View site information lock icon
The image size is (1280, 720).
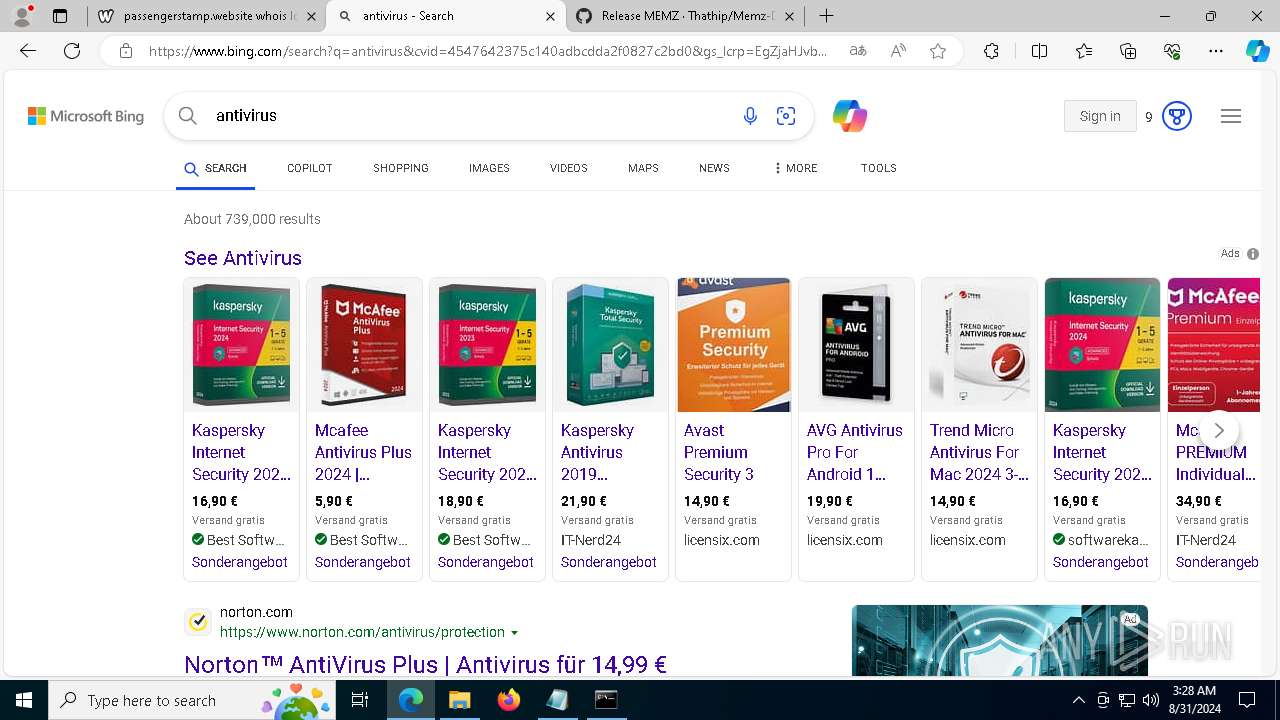pos(125,51)
